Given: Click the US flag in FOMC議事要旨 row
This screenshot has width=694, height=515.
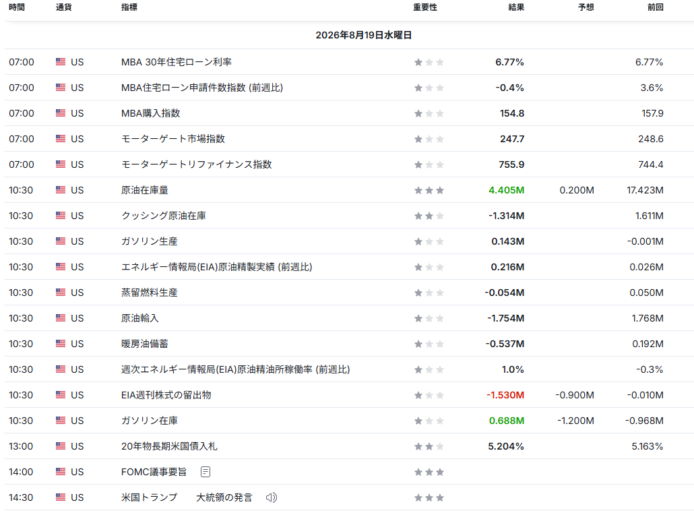Looking at the screenshot, I should coord(61,472).
